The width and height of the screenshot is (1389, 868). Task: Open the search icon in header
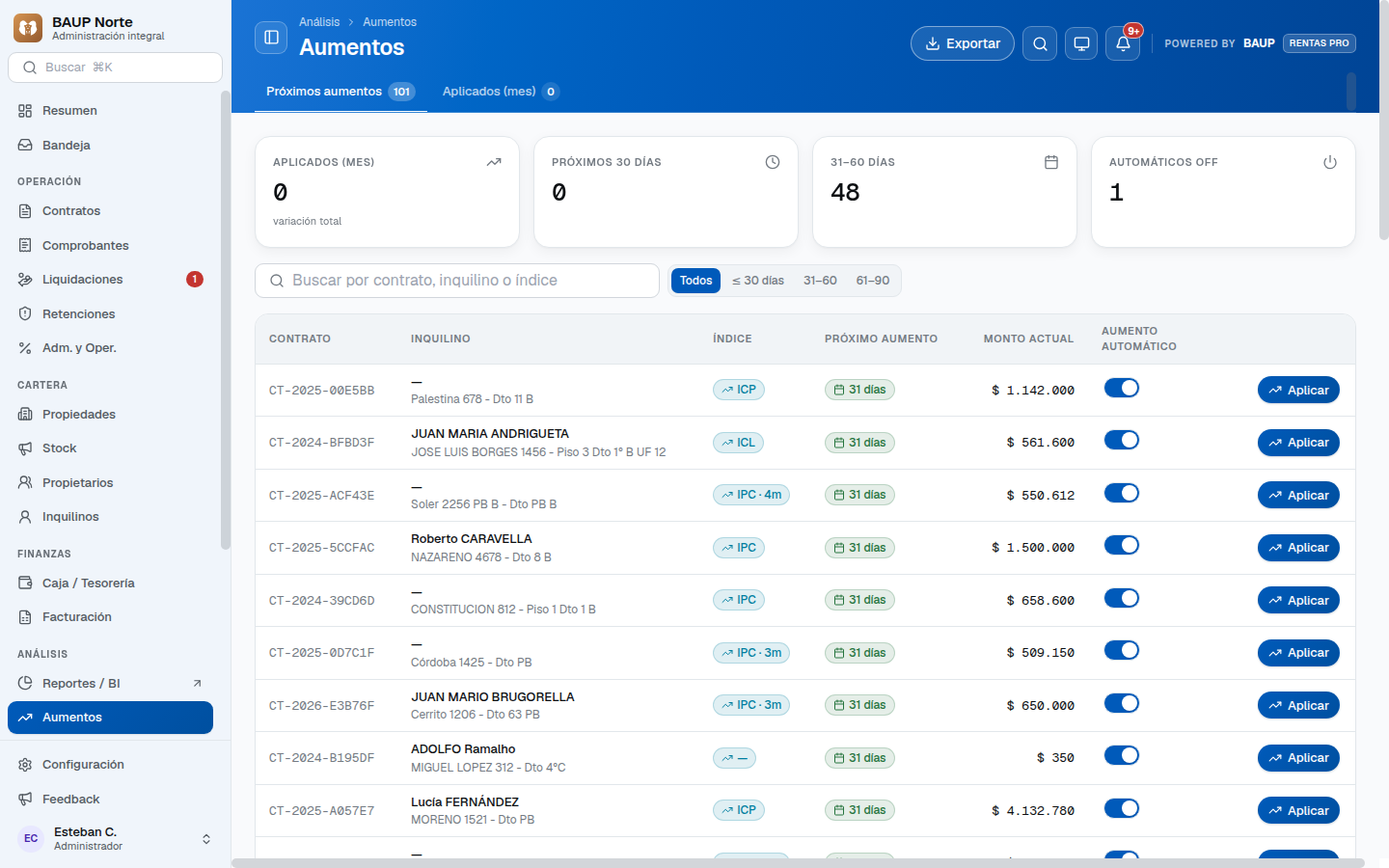pyautogui.click(x=1040, y=43)
